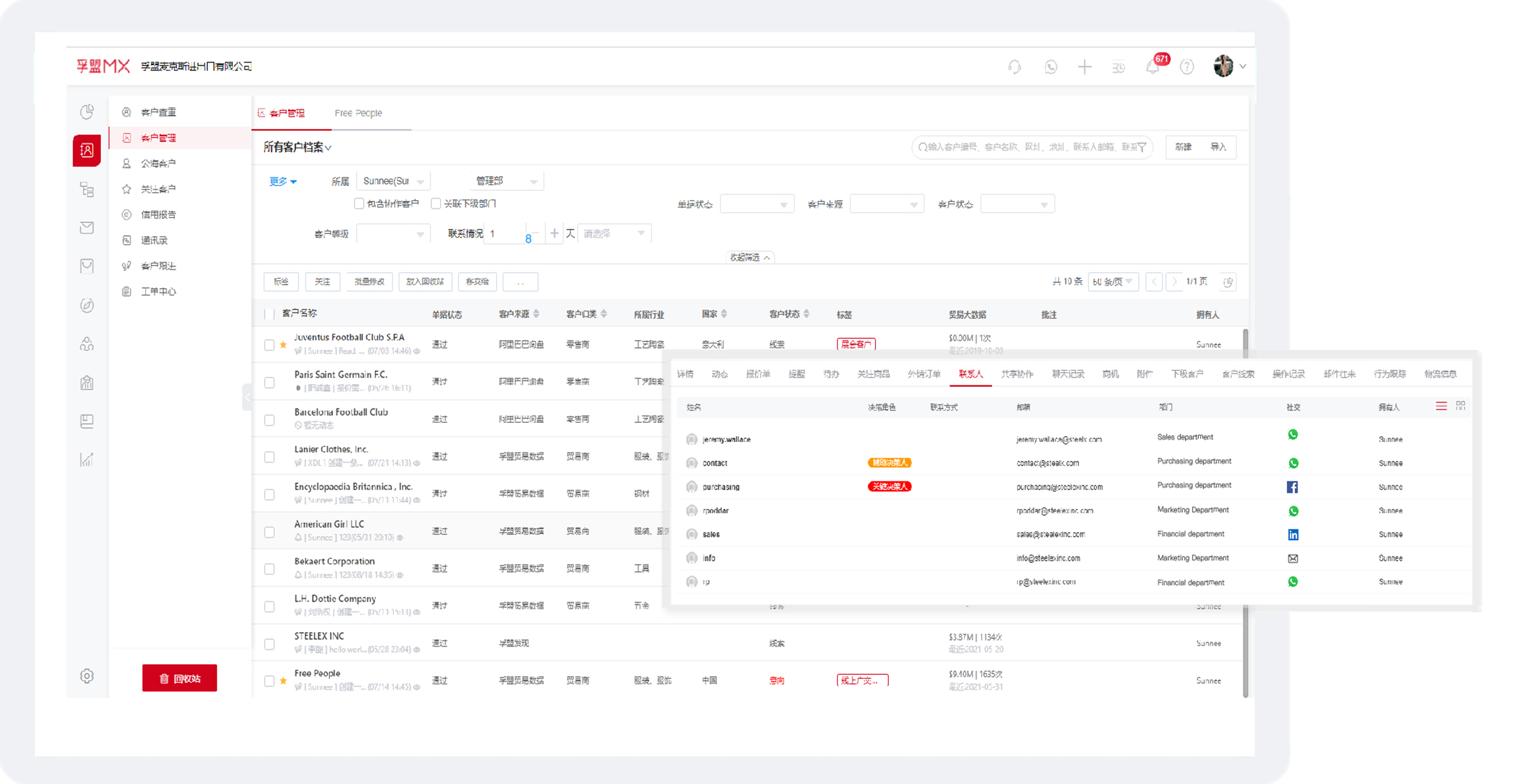Switch contacts to grid view icon
Image resolution: width=1537 pixels, height=784 pixels.
coord(1461,406)
